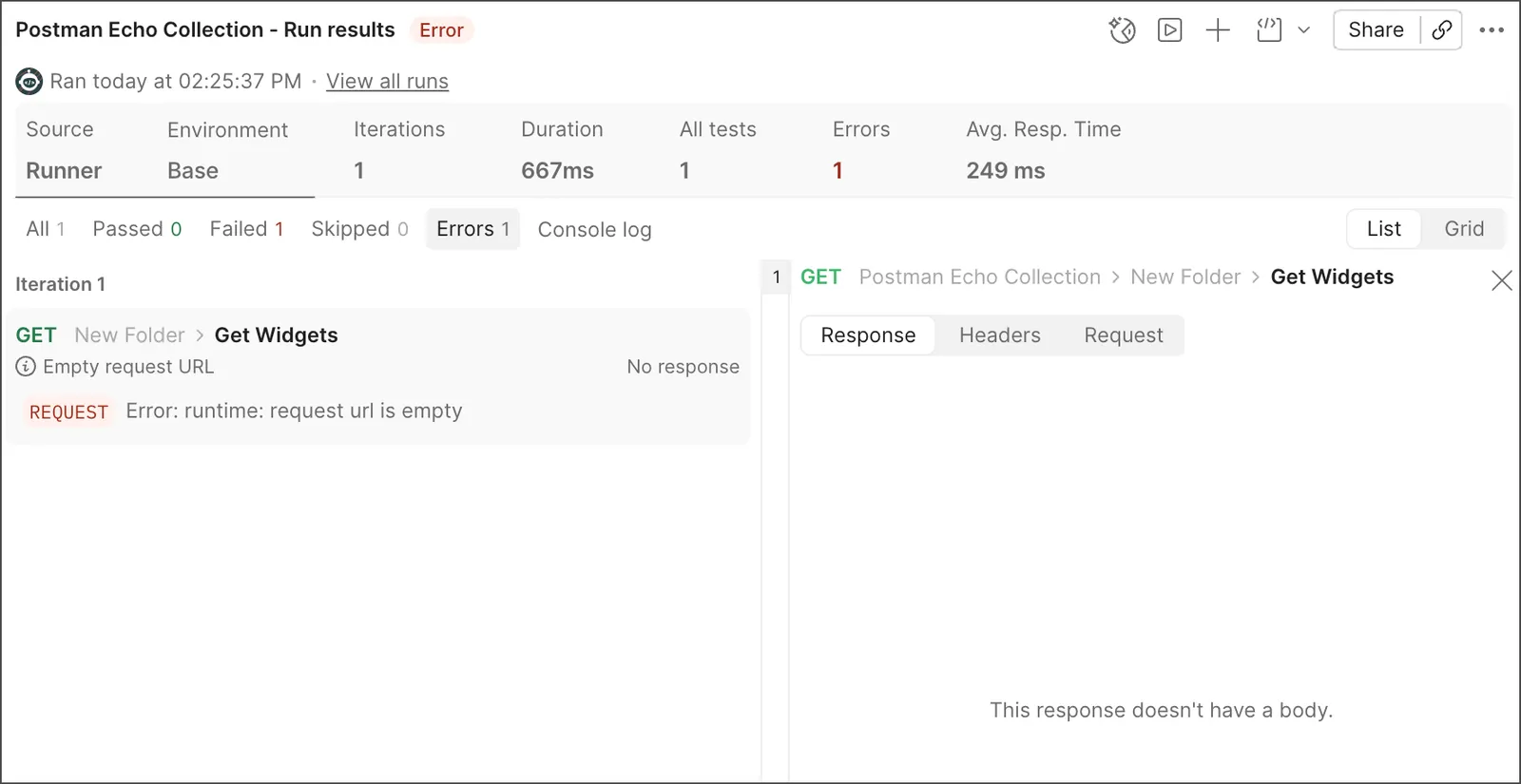Screen dimensions: 1521x784
Task: Expand the dropdown arrow next to export icon
Action: [x=1304, y=30]
